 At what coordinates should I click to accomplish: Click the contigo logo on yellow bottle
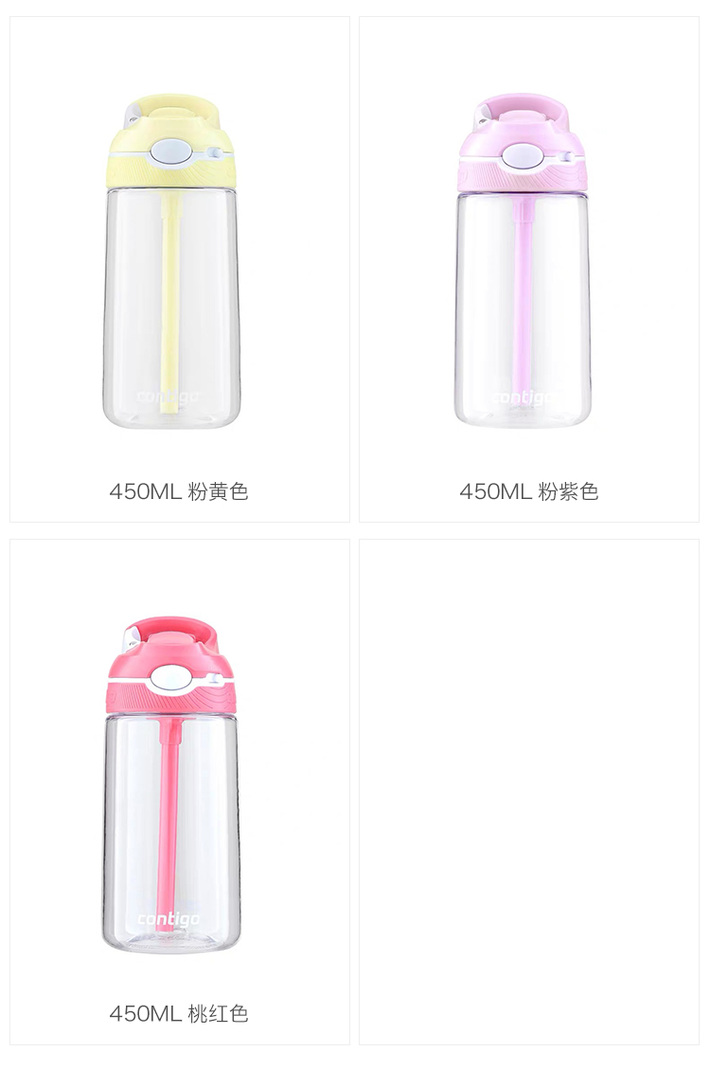click(x=168, y=397)
